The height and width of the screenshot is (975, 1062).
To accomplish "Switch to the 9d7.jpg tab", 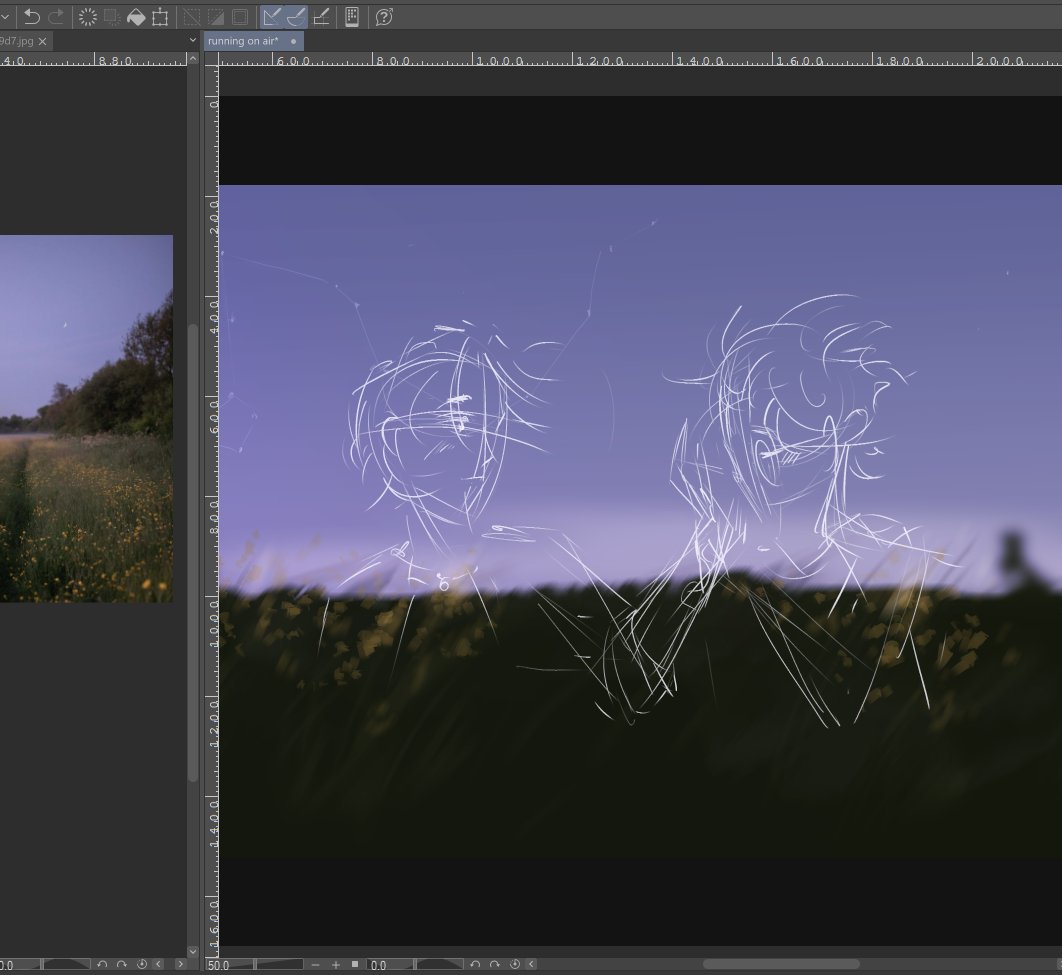I will click(x=16, y=41).
